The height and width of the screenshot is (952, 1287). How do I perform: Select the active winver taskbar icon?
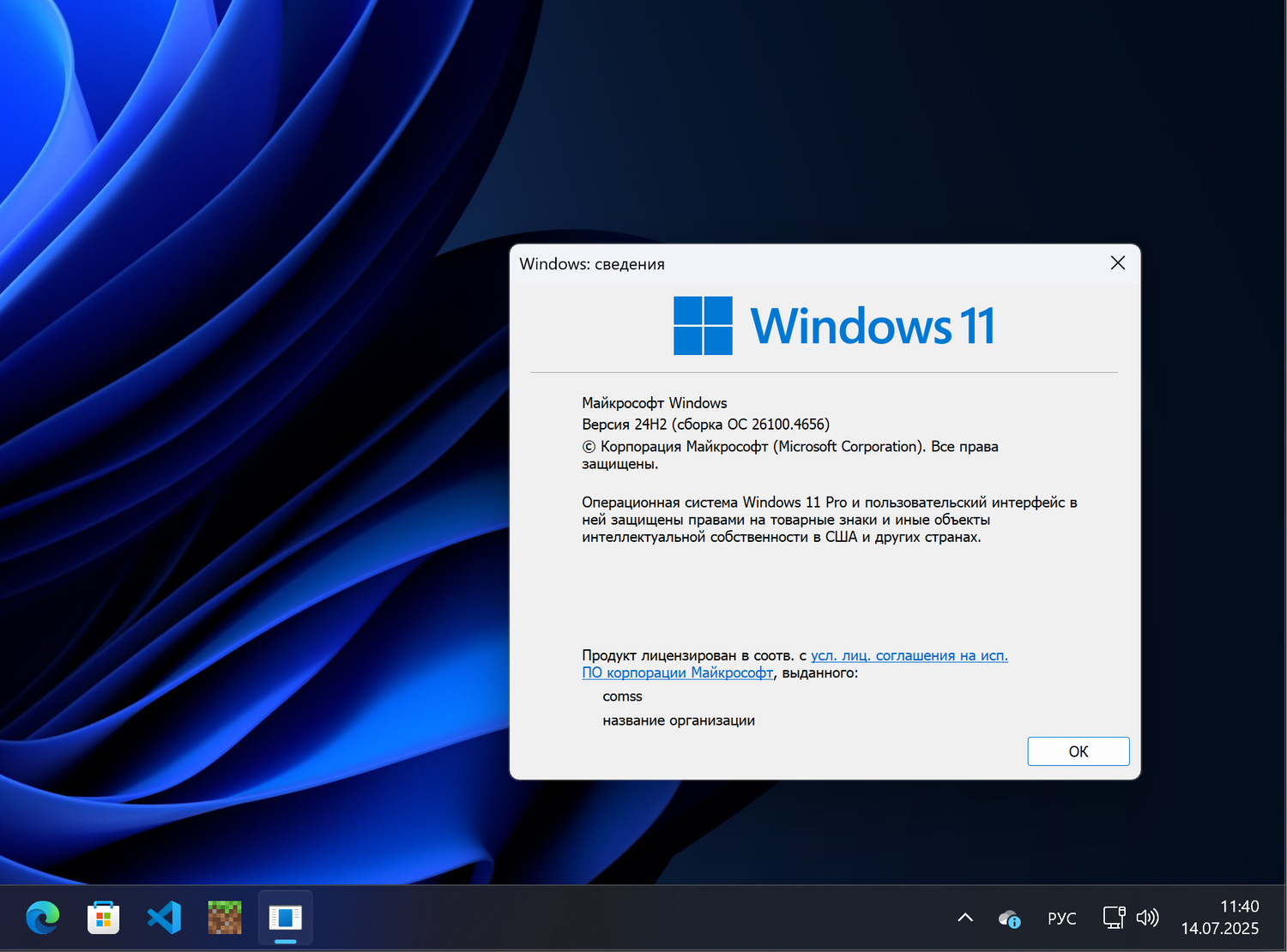point(285,918)
